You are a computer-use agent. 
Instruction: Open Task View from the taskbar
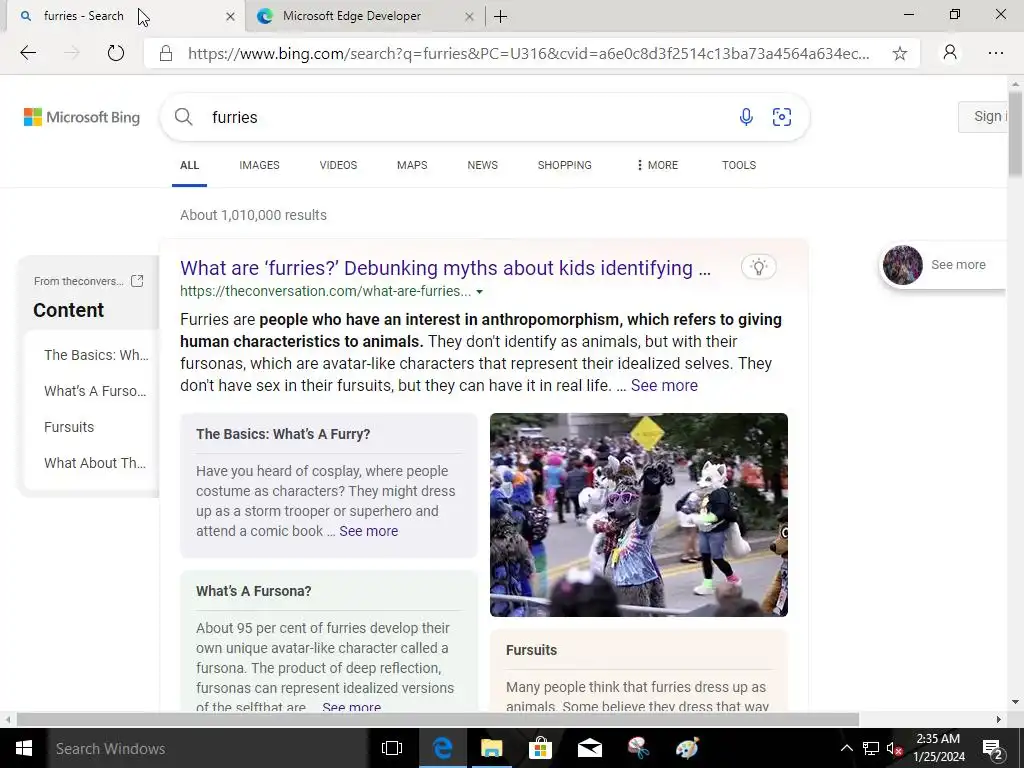(x=392, y=748)
